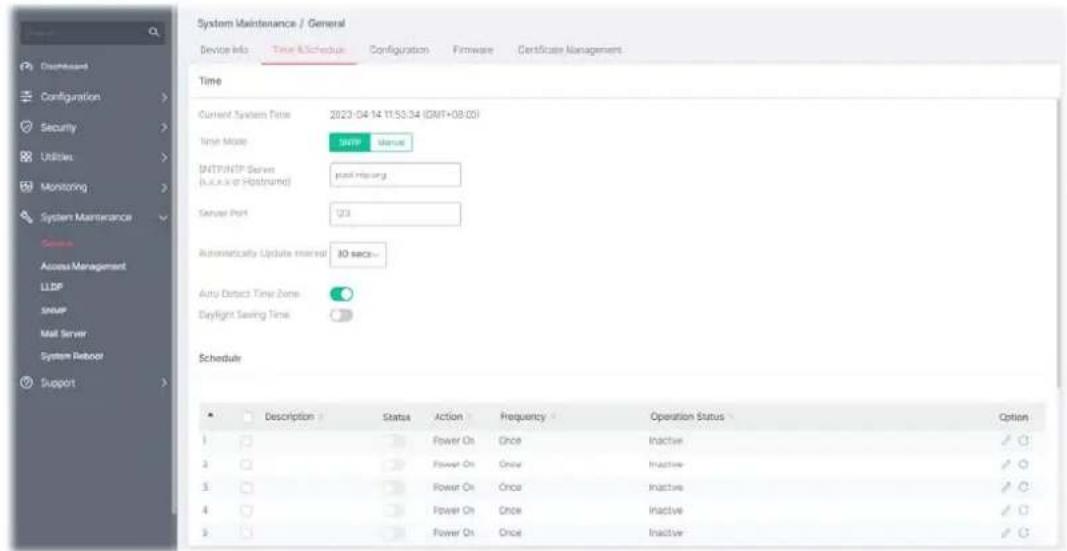Image resolution: width=1067 pixels, height=551 pixels.
Task: Select the Time & Schedule tab
Action: coord(310,50)
